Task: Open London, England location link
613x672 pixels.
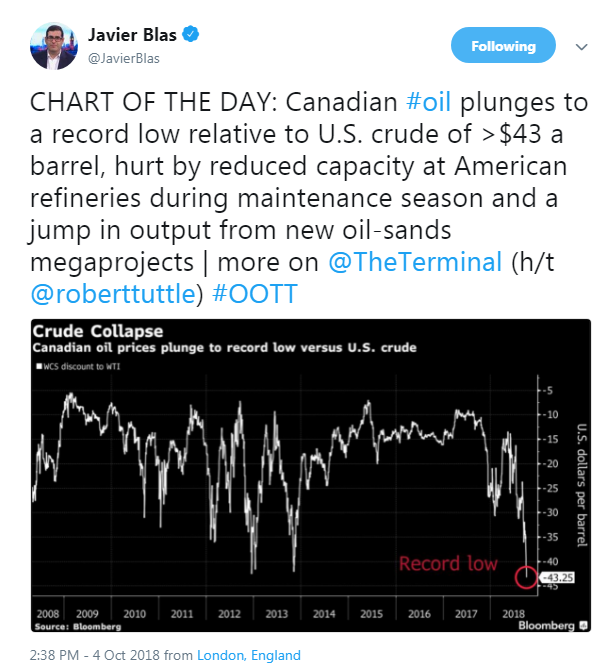Action: click(x=249, y=655)
